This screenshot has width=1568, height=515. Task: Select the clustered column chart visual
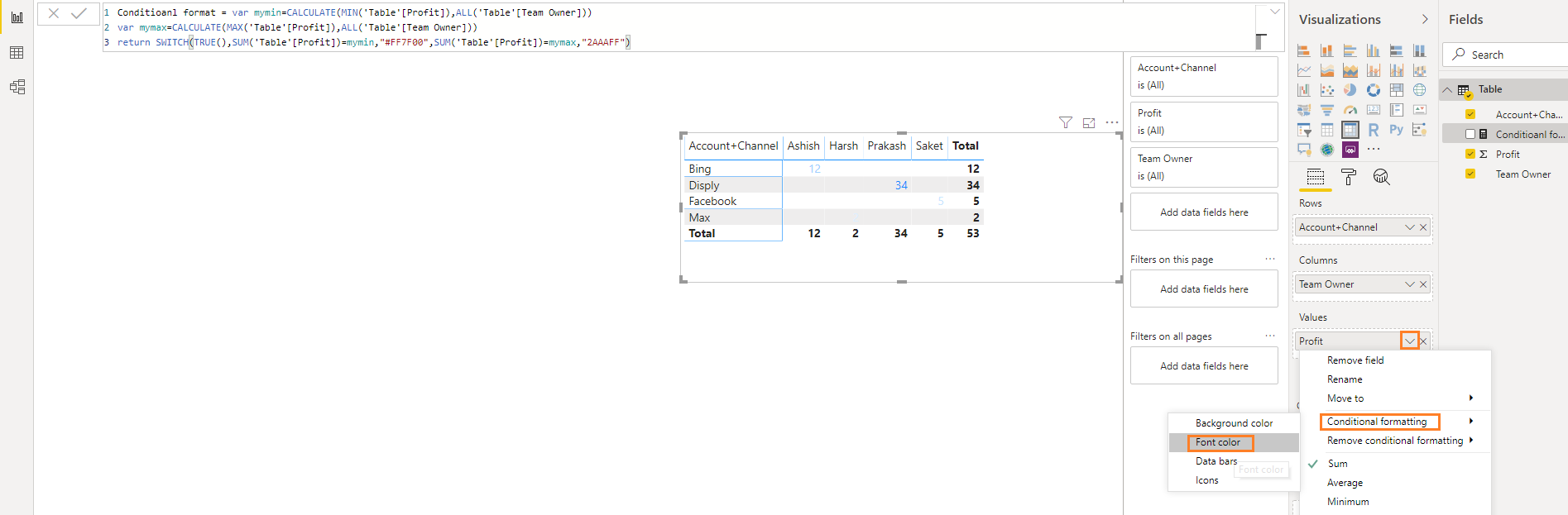(1374, 50)
